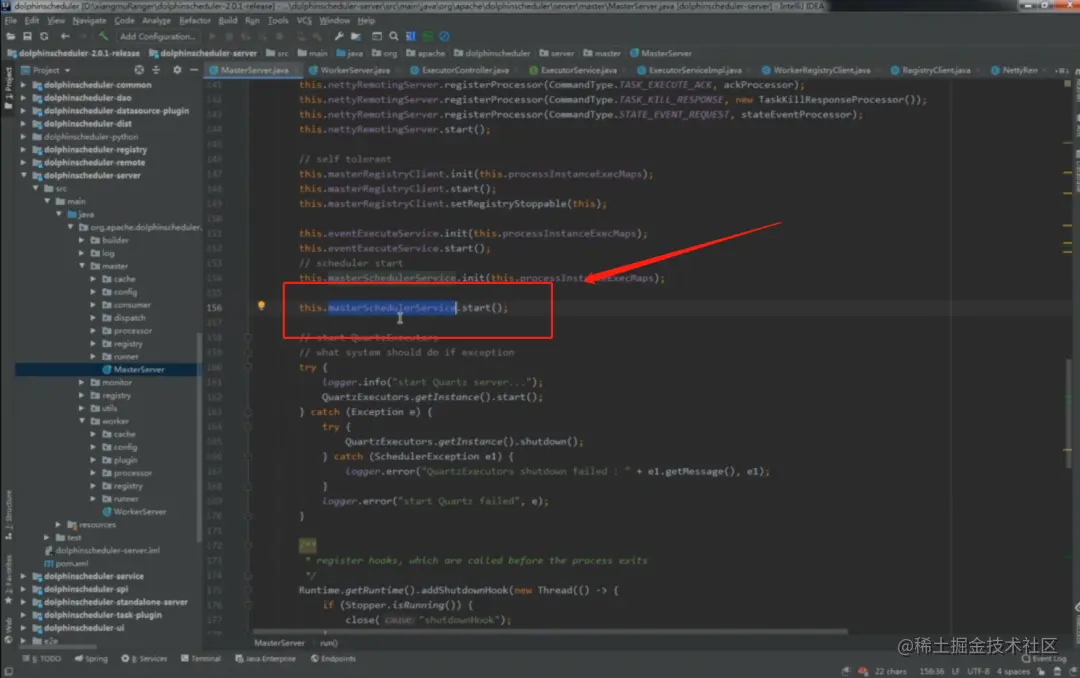Open the Spring tool window
Screen dimensions: 1080x678
91,659
